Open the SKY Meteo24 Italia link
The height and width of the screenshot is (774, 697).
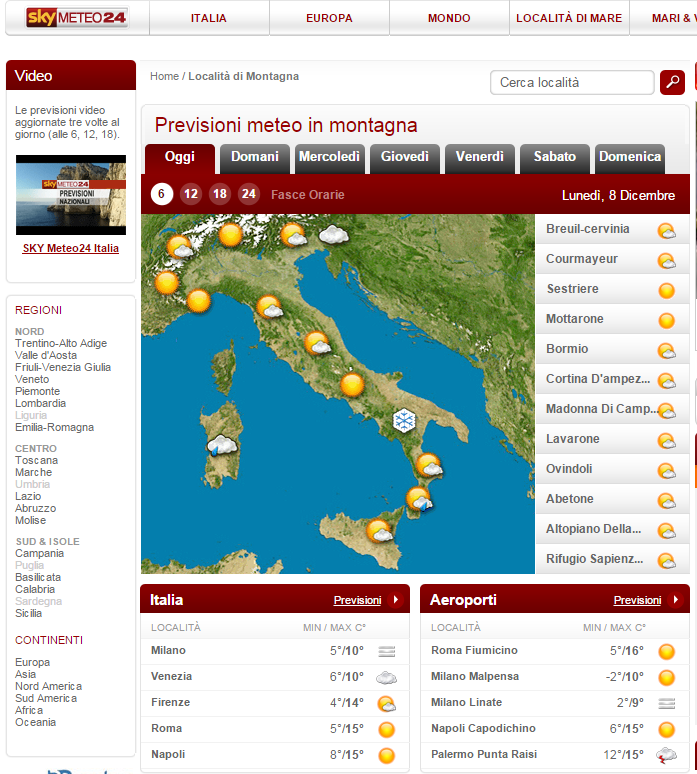pos(71,248)
